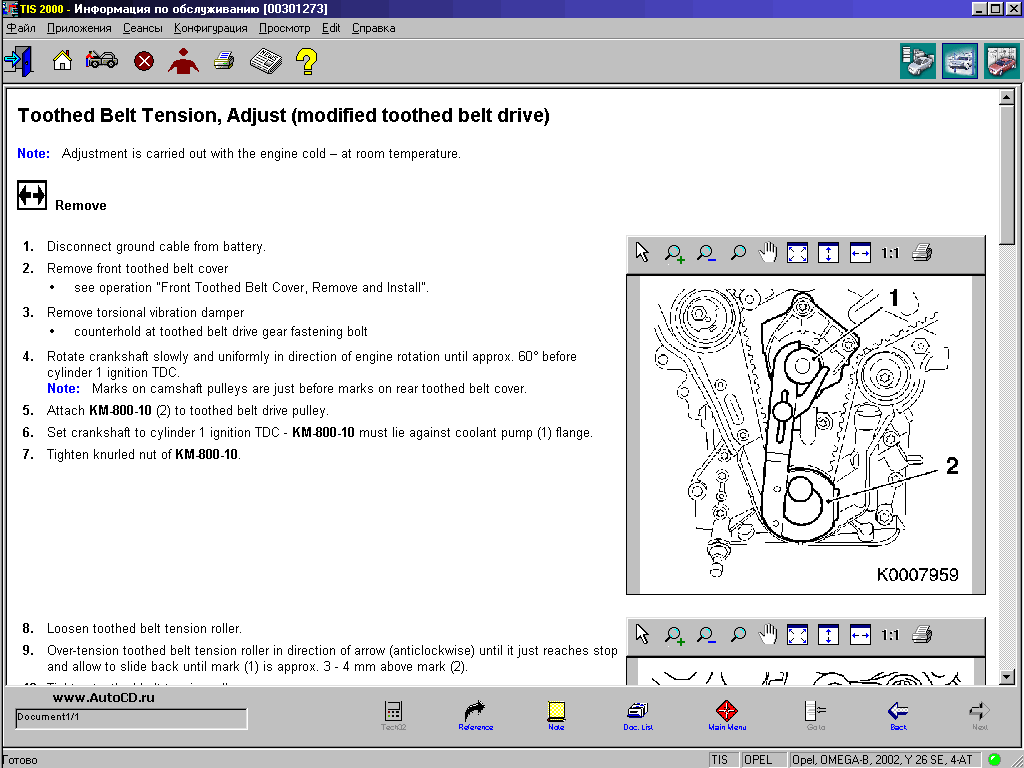Click zoom out above the K0007959 diagram
The width and height of the screenshot is (1024, 768).
(706, 253)
